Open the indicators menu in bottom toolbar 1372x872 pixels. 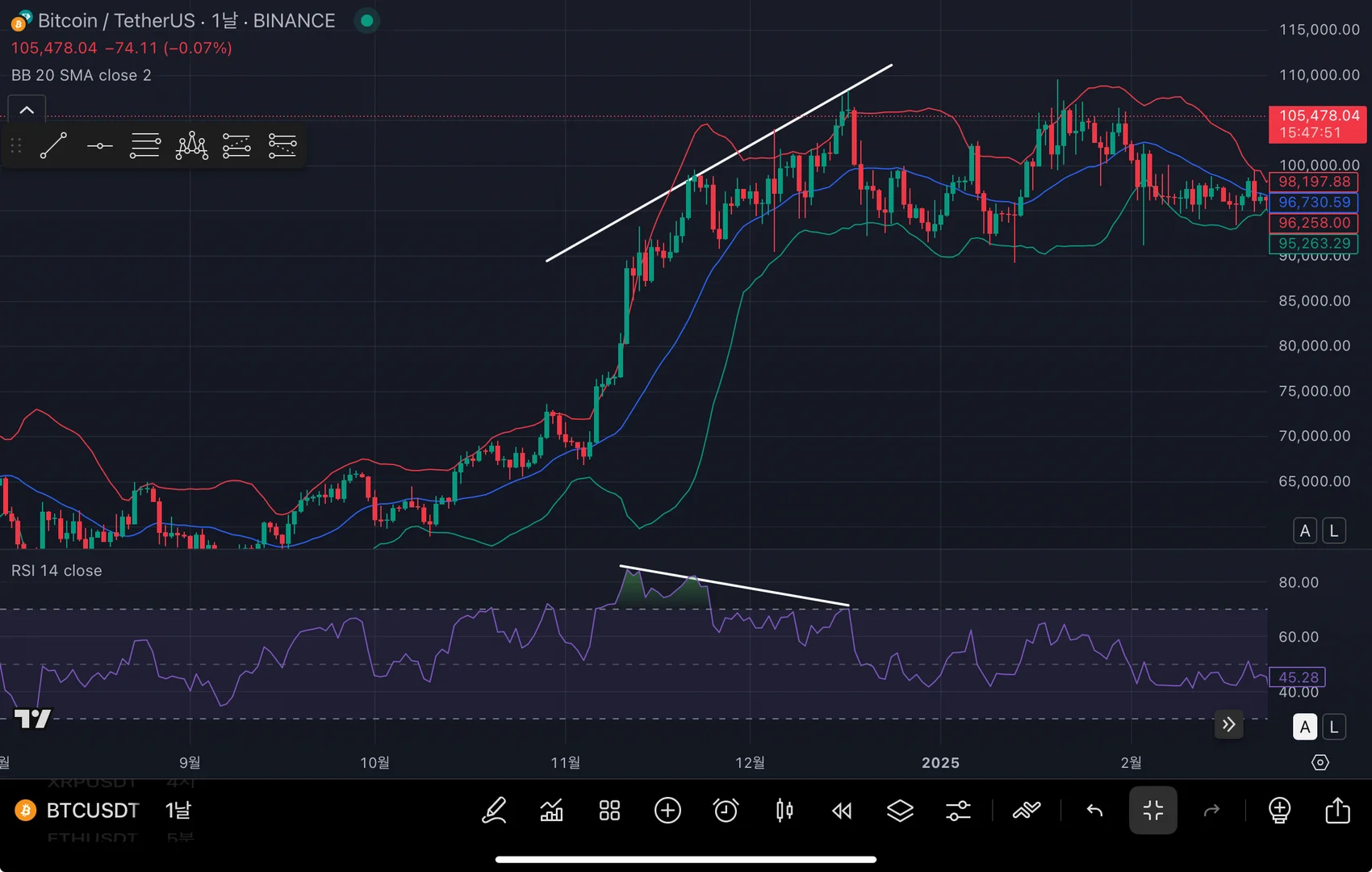coord(552,810)
